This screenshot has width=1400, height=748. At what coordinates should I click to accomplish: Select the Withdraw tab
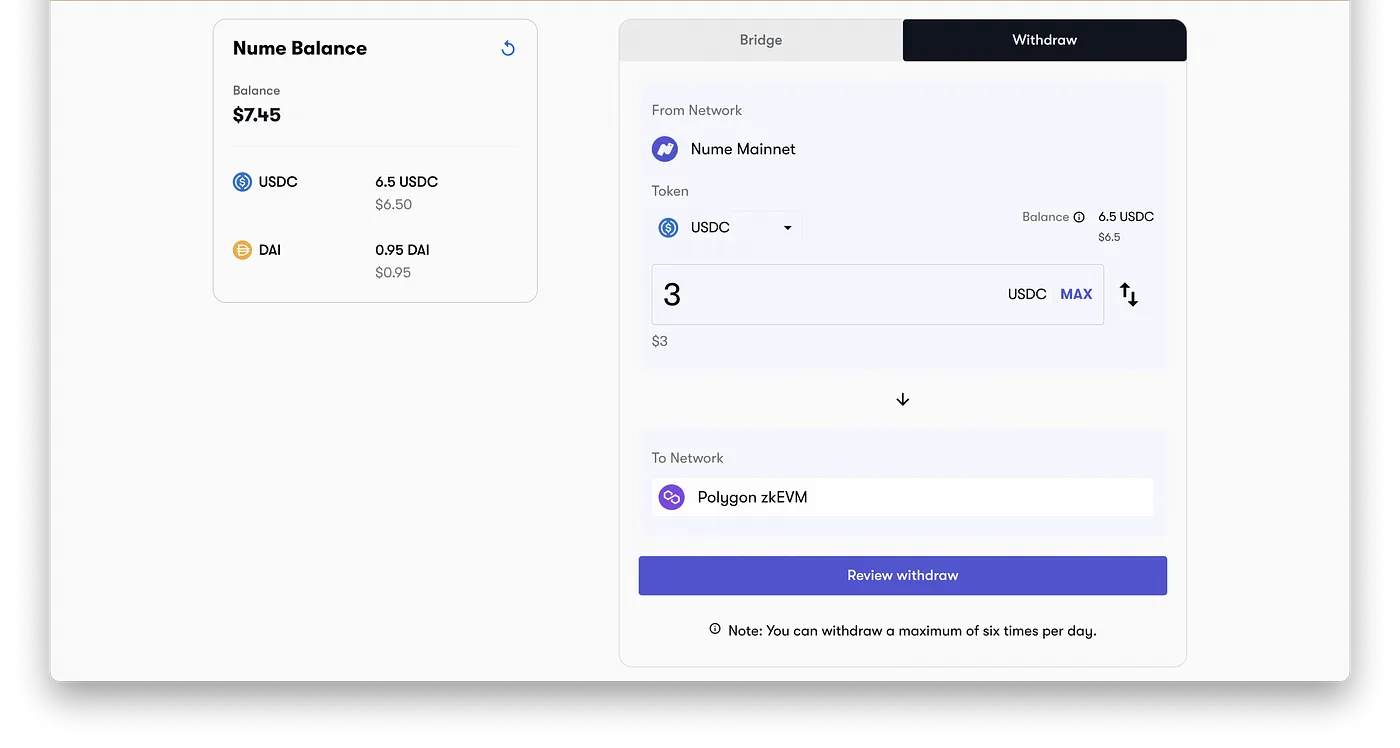pyautogui.click(x=1045, y=40)
